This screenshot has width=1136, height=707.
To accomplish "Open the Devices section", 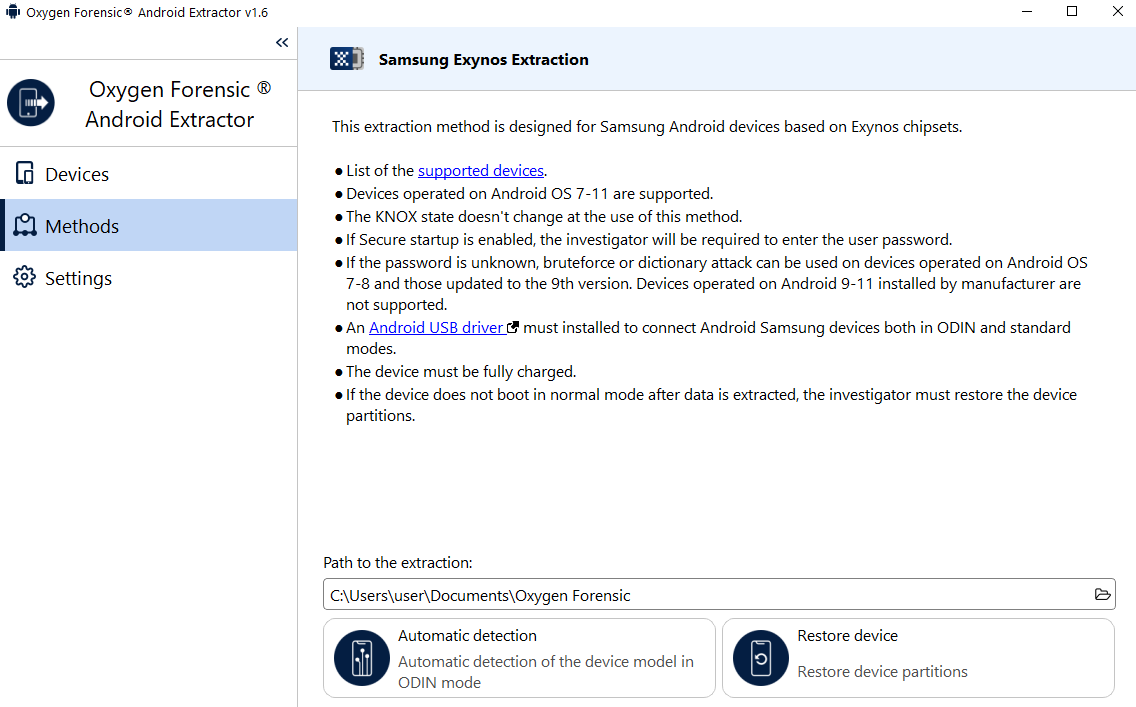I will [149, 174].
